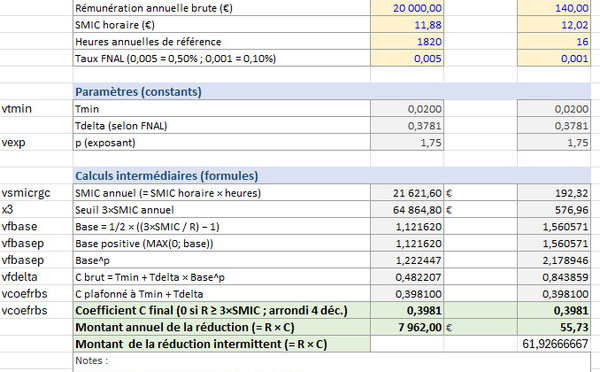600x372 pixels.
Task: Select the annual reduction amount 55,73
Action: pos(554,327)
